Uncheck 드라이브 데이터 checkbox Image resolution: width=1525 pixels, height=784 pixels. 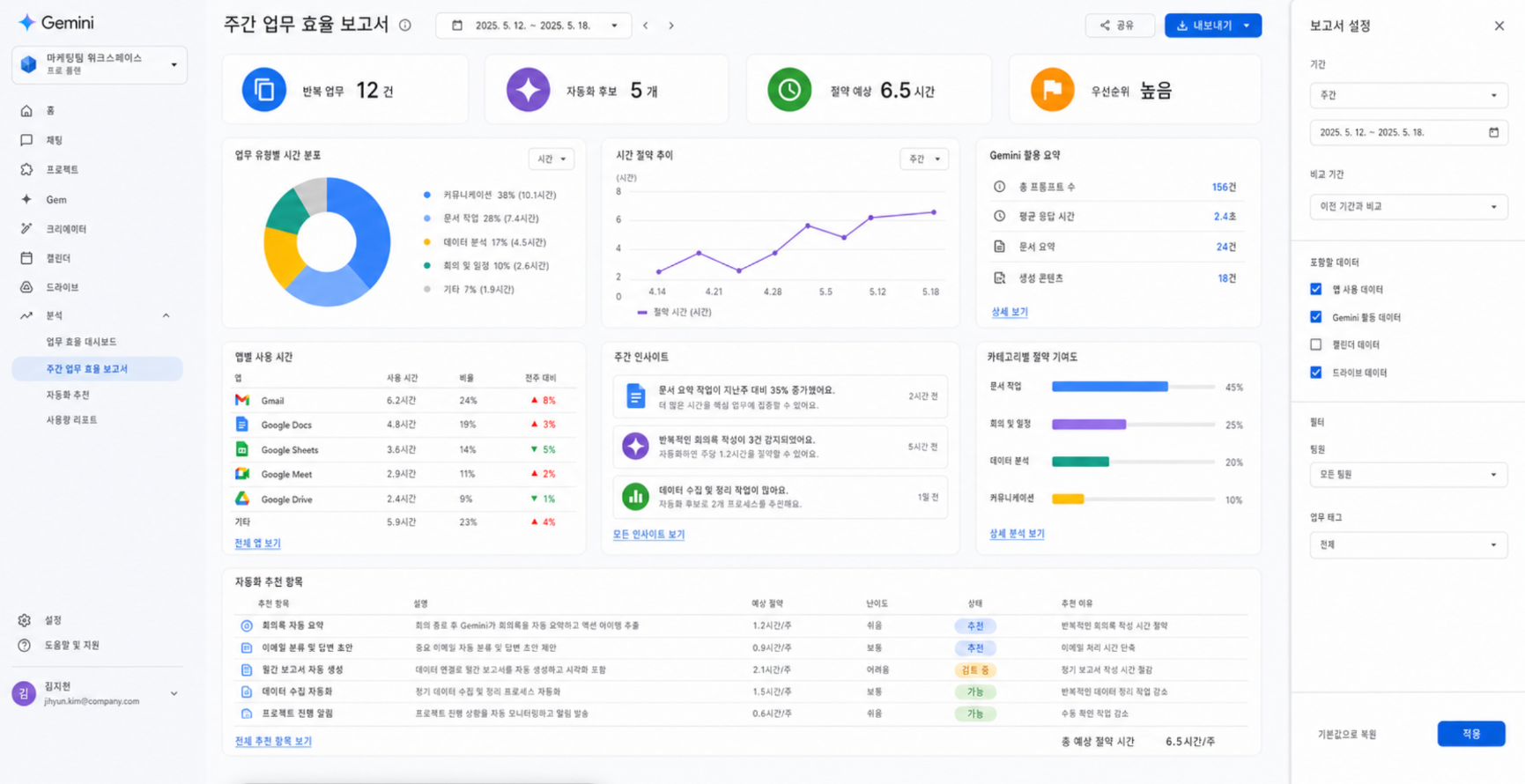tap(1316, 373)
